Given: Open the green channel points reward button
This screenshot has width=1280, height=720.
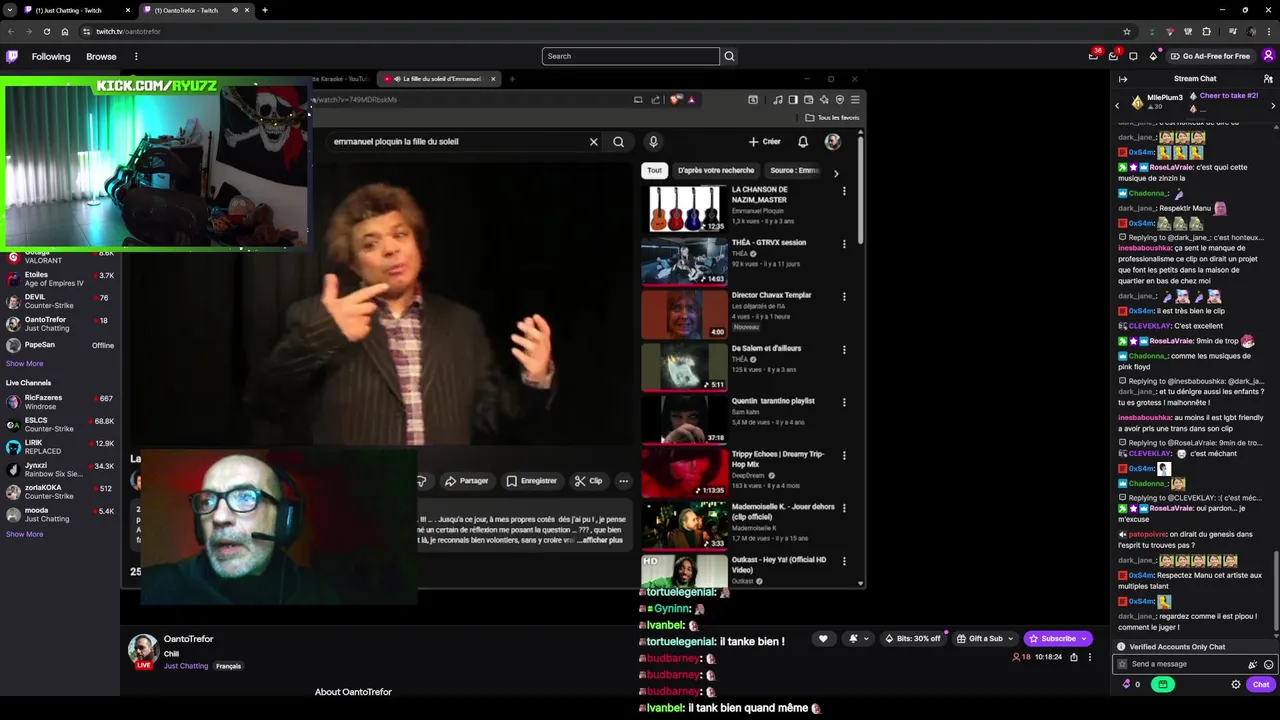Looking at the screenshot, I should click(x=1162, y=685).
